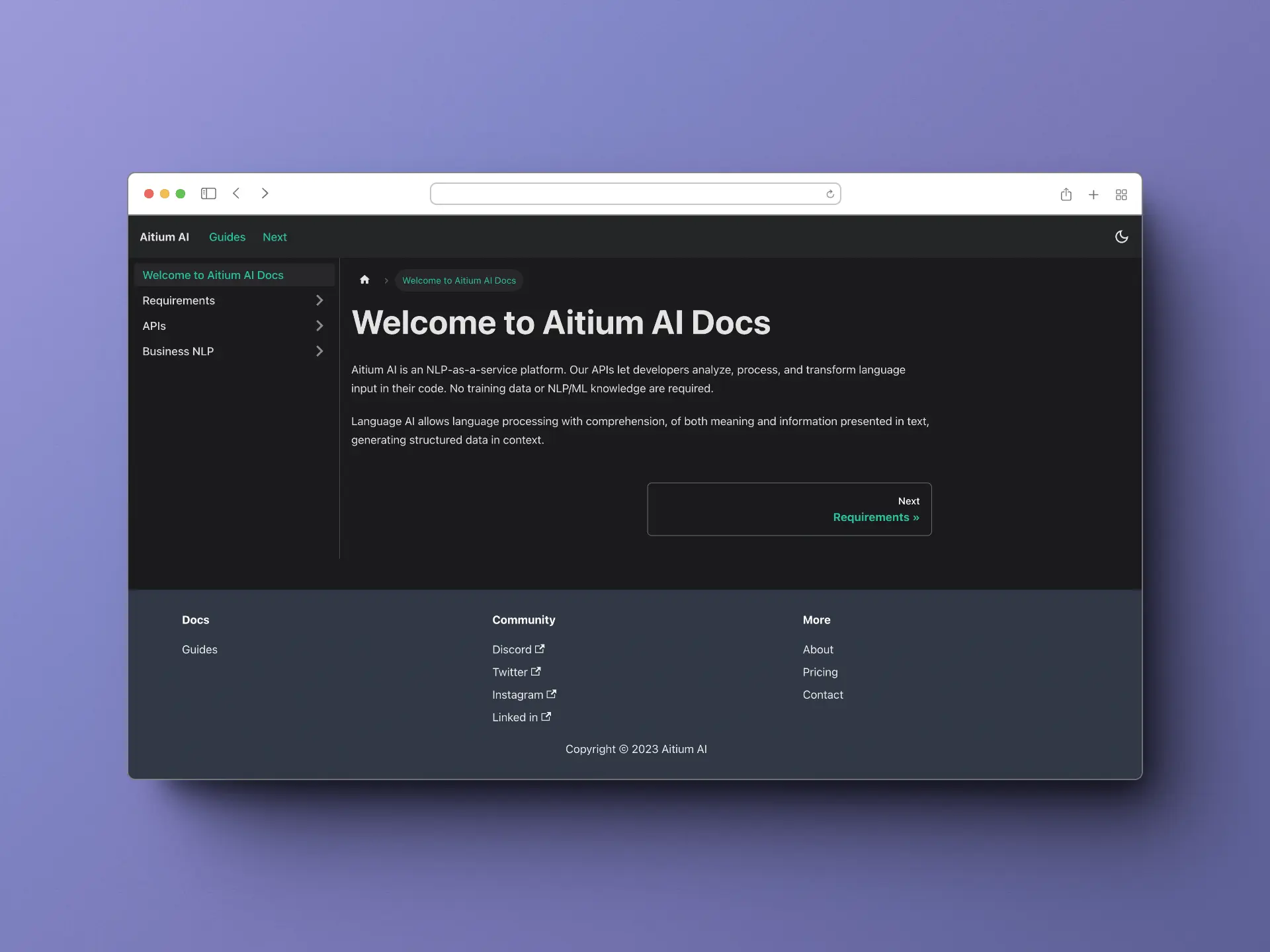
Task: Expand the Requirements sidebar chevron
Action: [319, 300]
